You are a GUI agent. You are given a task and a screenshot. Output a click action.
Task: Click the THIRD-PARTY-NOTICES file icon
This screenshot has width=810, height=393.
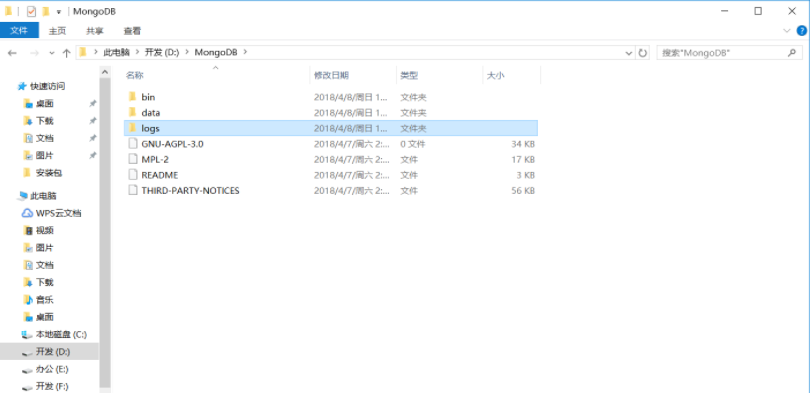[x=133, y=190]
